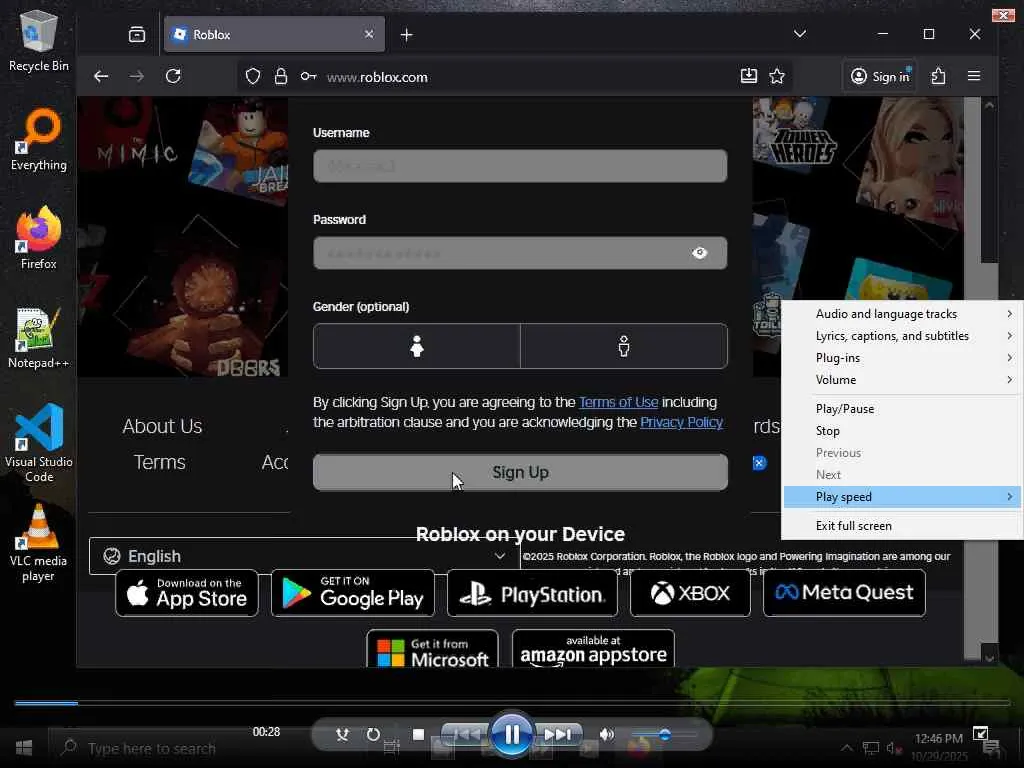Open Audio and language tracks submenu
This screenshot has width=1024, height=768.
point(902,314)
